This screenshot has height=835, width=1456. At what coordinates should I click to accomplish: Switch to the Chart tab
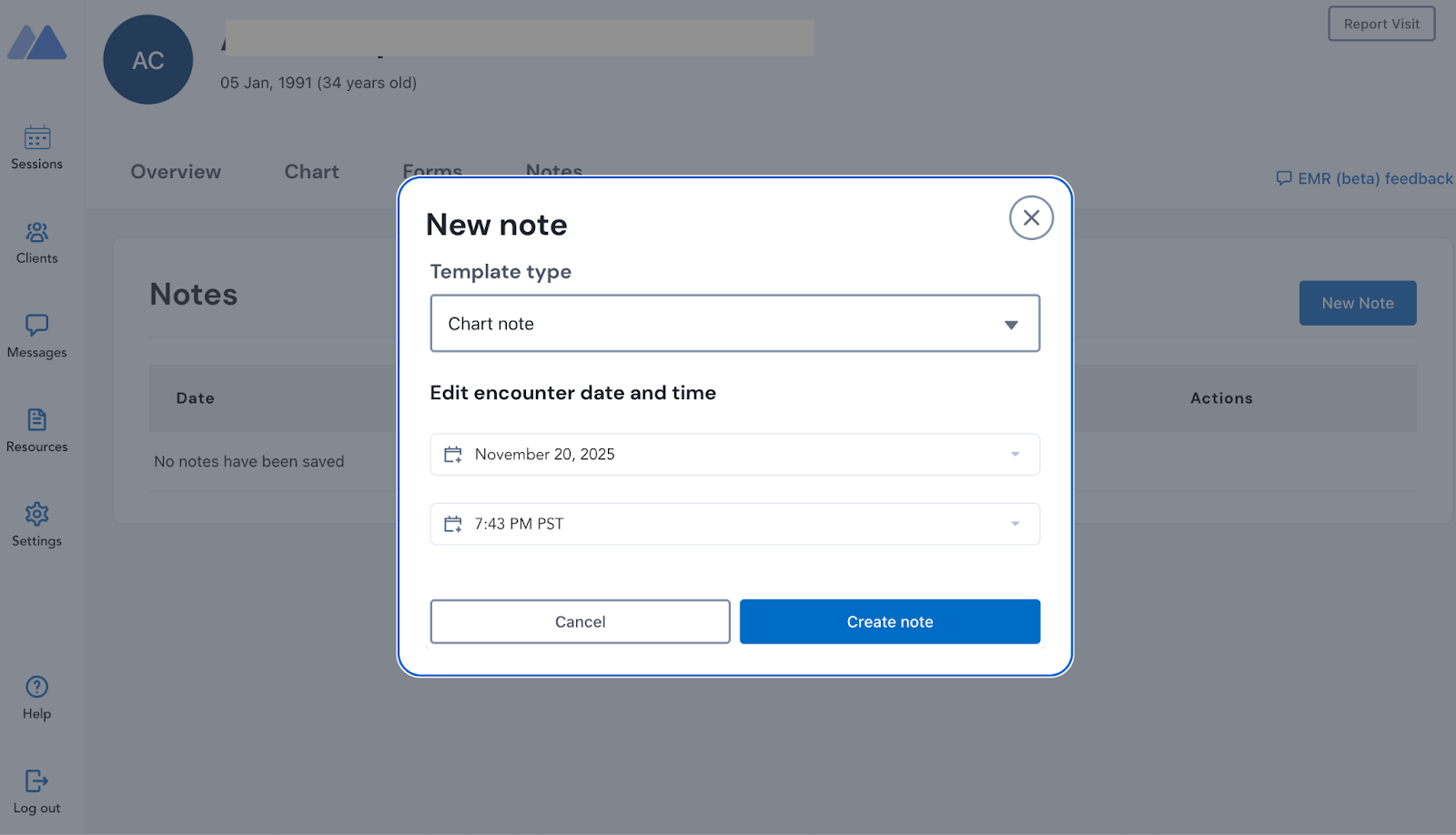click(311, 172)
